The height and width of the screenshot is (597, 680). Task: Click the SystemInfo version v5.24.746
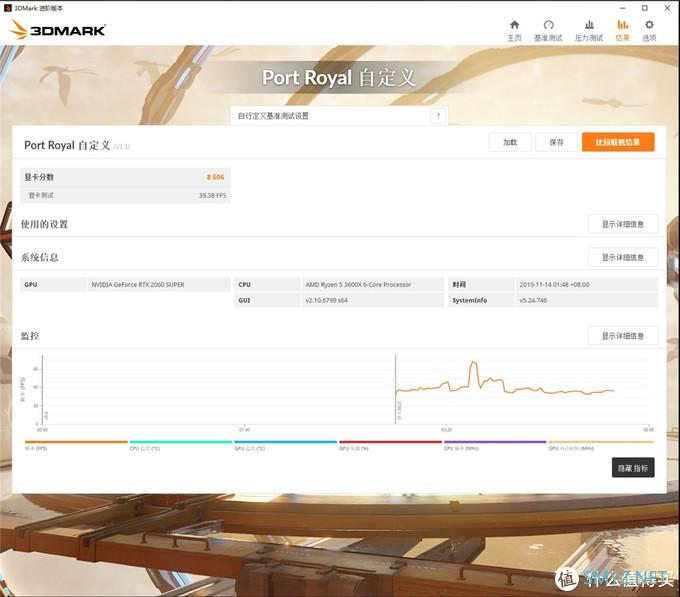point(533,300)
